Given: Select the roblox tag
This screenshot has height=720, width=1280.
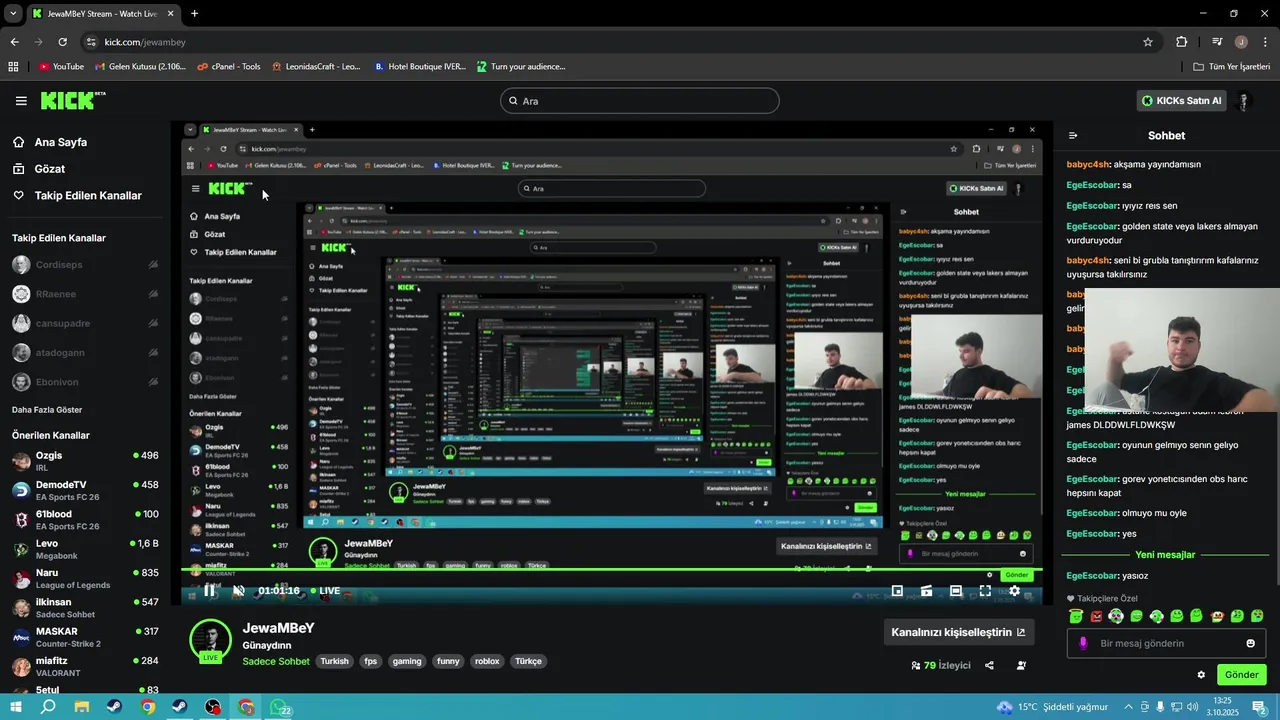Looking at the screenshot, I should click(x=487, y=661).
